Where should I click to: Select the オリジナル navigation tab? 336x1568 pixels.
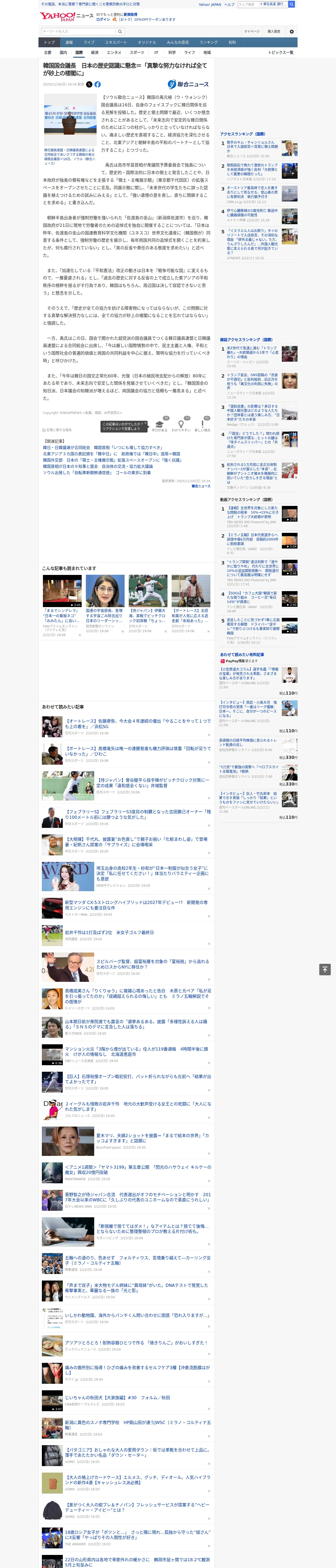[147, 43]
